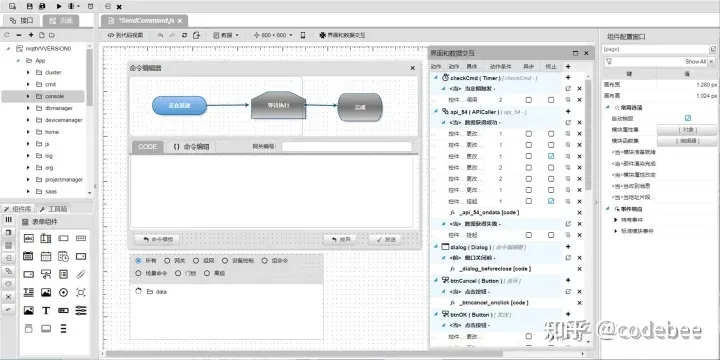The width and height of the screenshot is (720, 360).
Task: Switch to the SendCommand.js tab
Action: (x=146, y=21)
